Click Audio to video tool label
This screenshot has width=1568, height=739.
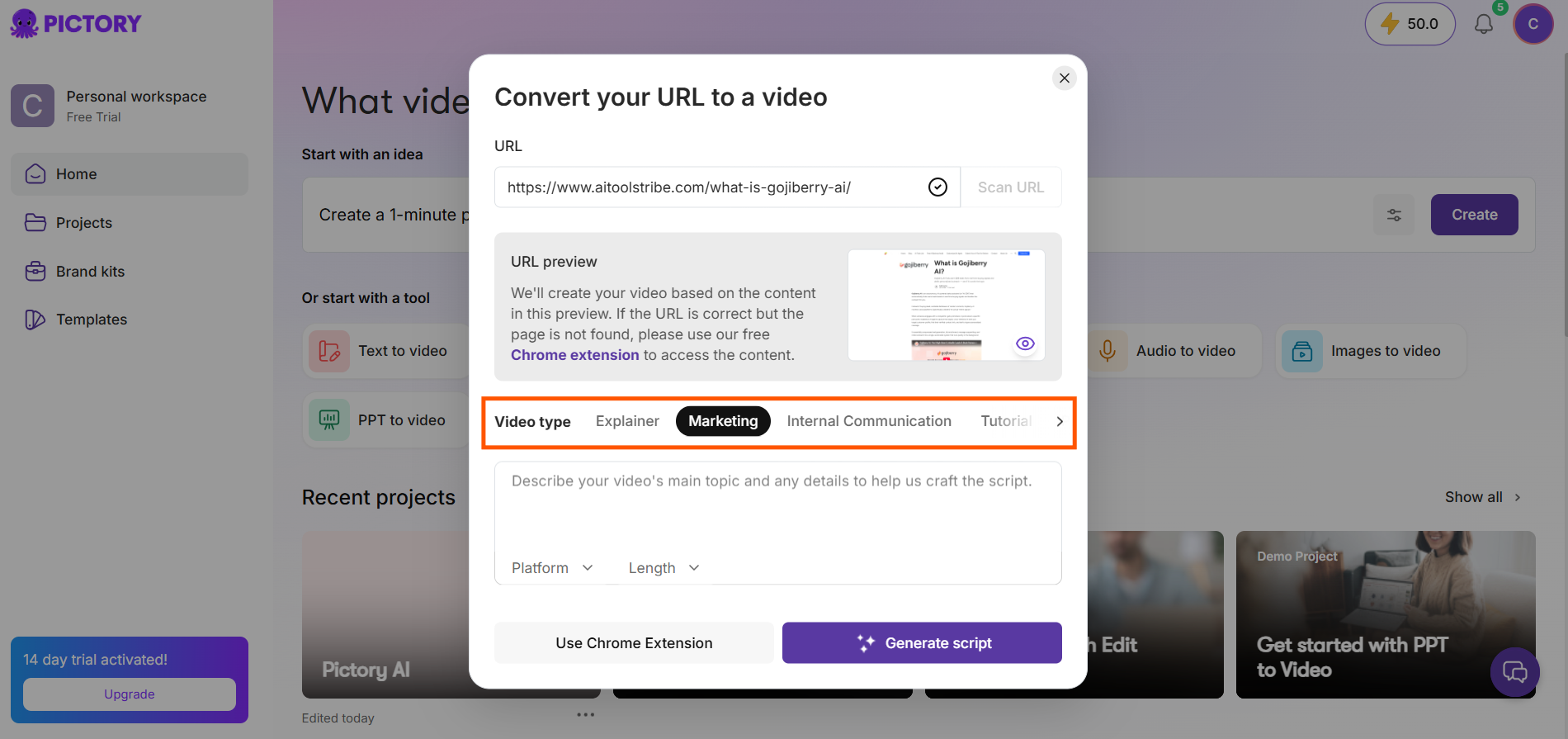[x=1186, y=351]
